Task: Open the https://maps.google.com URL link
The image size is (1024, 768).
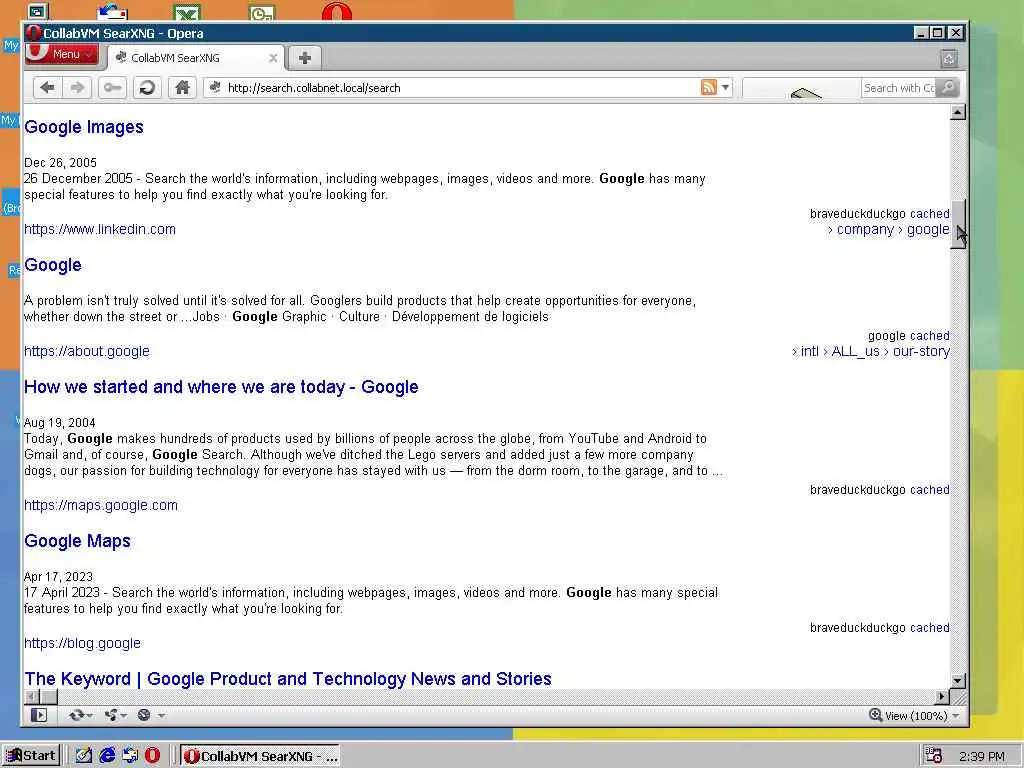Action: coord(101,505)
